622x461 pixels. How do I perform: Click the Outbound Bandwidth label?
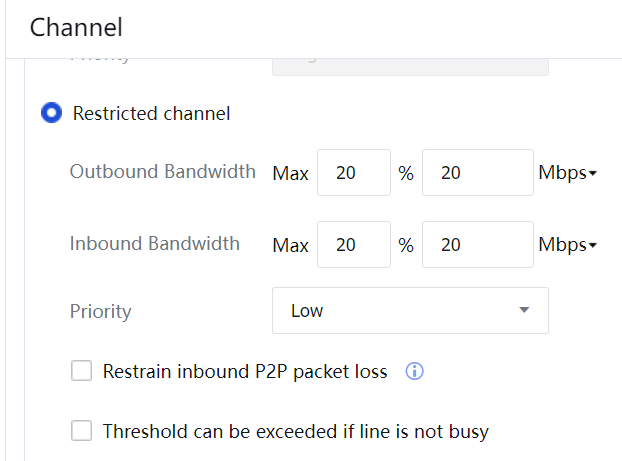(162, 172)
